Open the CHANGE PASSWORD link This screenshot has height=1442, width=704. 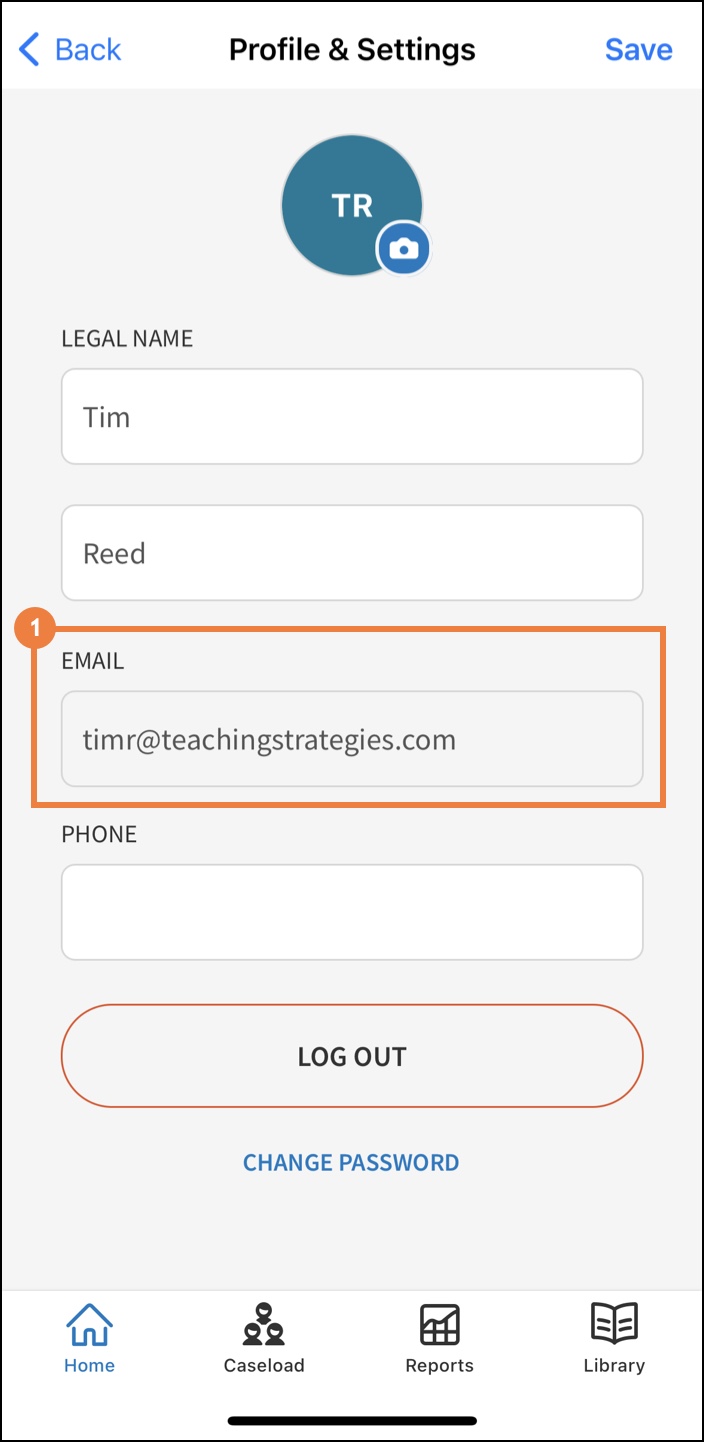click(351, 1163)
